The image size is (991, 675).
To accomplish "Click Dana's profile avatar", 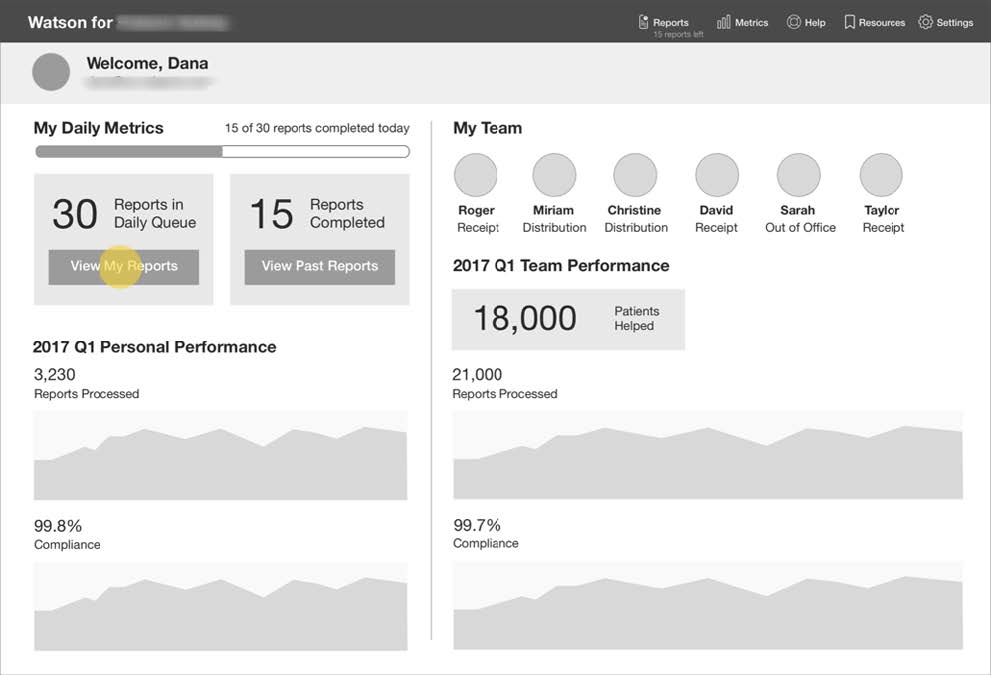I will click(x=51, y=72).
